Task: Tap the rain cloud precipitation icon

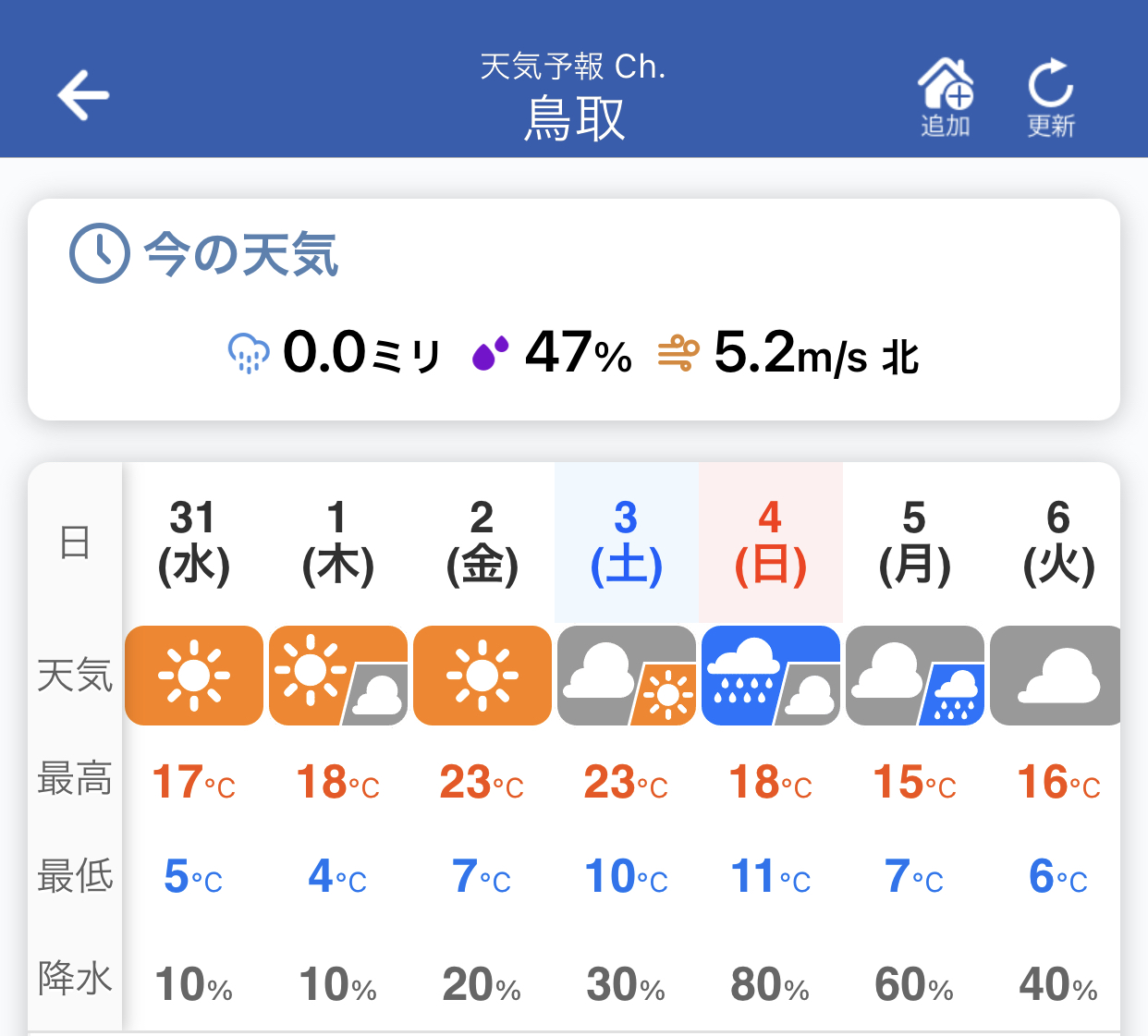Action: coord(248,353)
